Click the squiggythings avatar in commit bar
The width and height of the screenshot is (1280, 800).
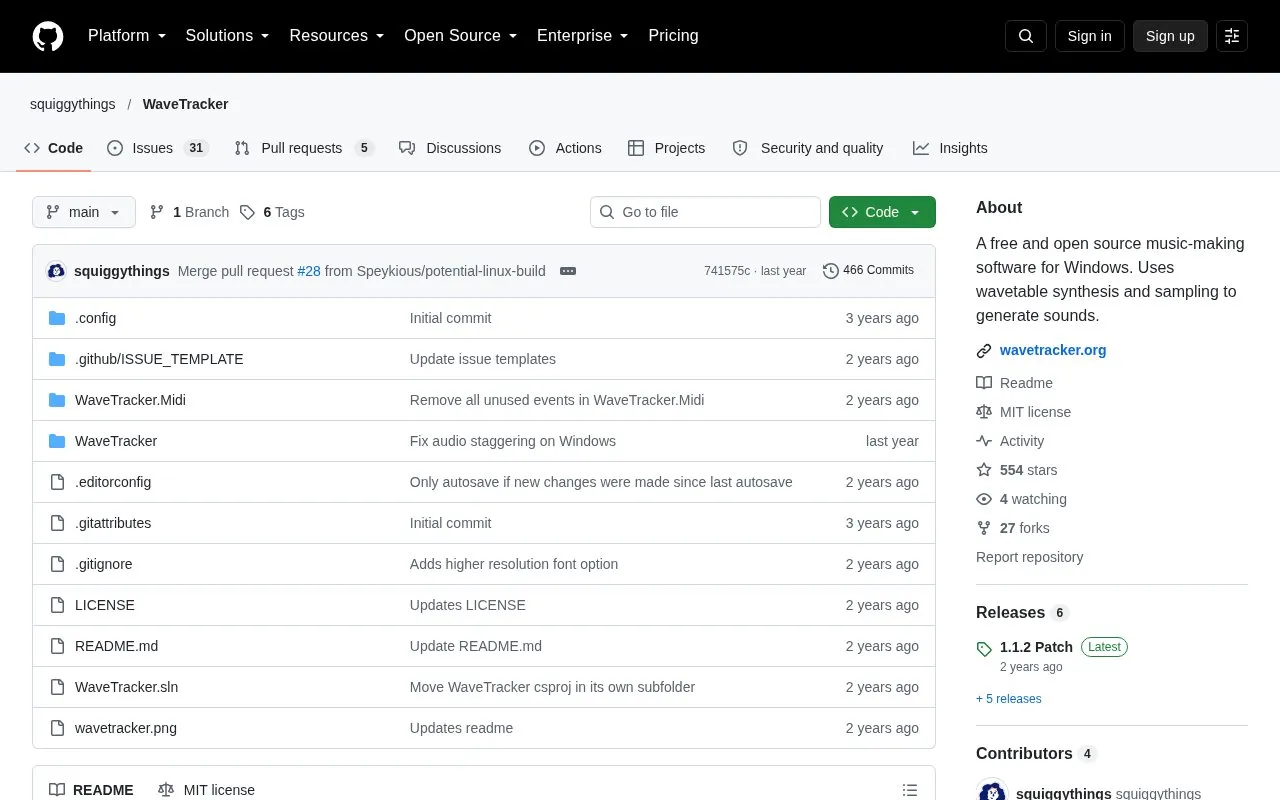tap(56, 271)
